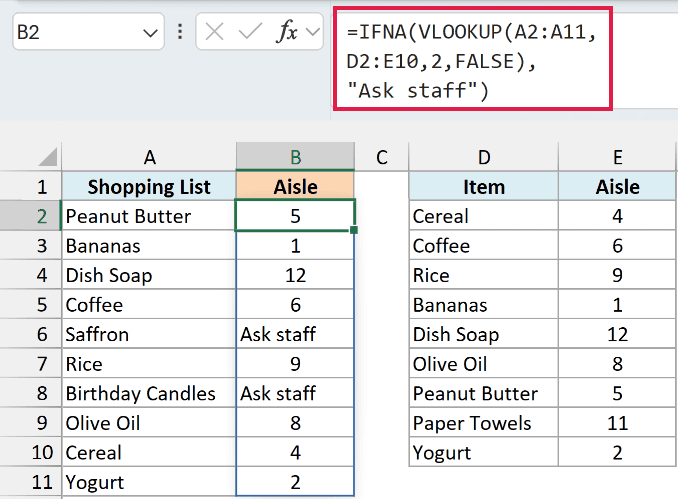The width and height of the screenshot is (678, 499).
Task: Select aisle value 11 in column E
Action: click(x=617, y=422)
